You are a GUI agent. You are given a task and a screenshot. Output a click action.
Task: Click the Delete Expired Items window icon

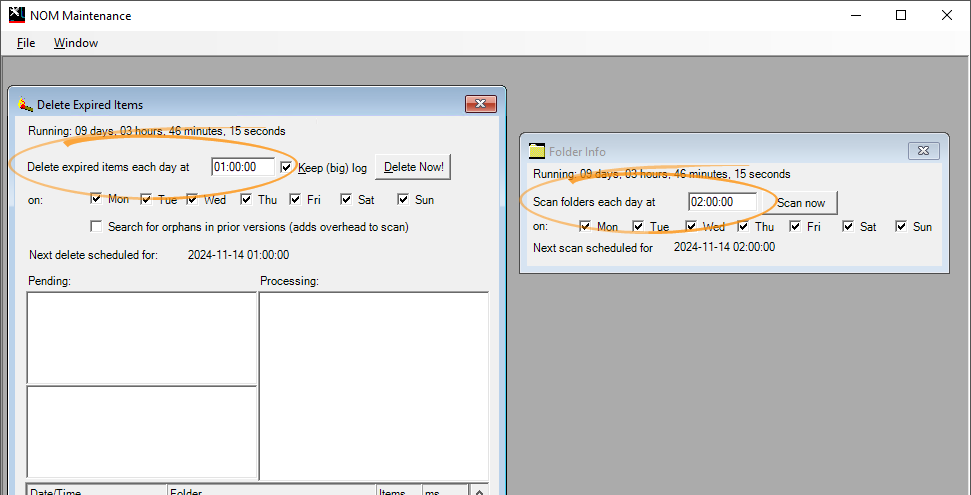coord(25,105)
